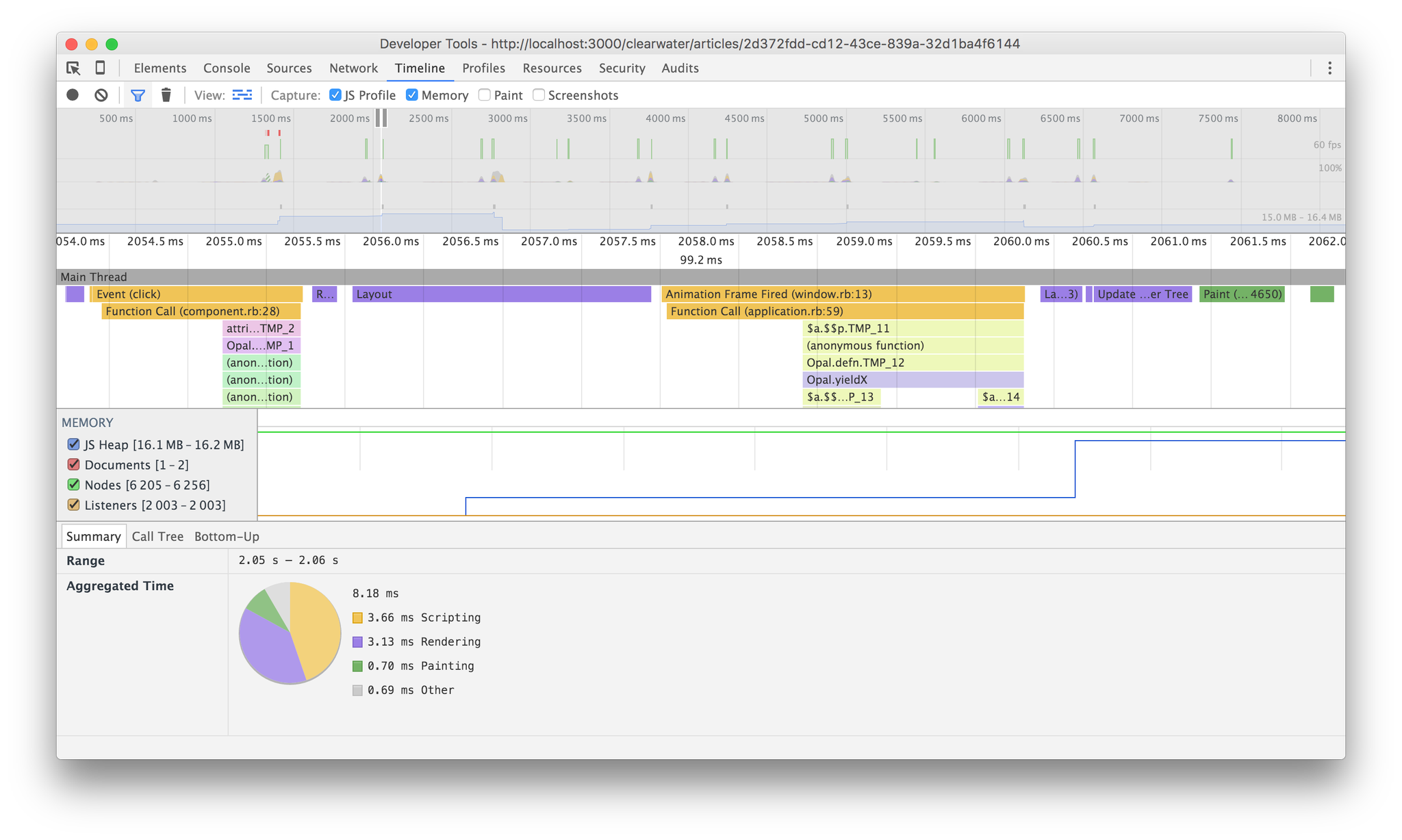The image size is (1402, 840).
Task: Select the inspect element picker icon
Action: (73, 68)
